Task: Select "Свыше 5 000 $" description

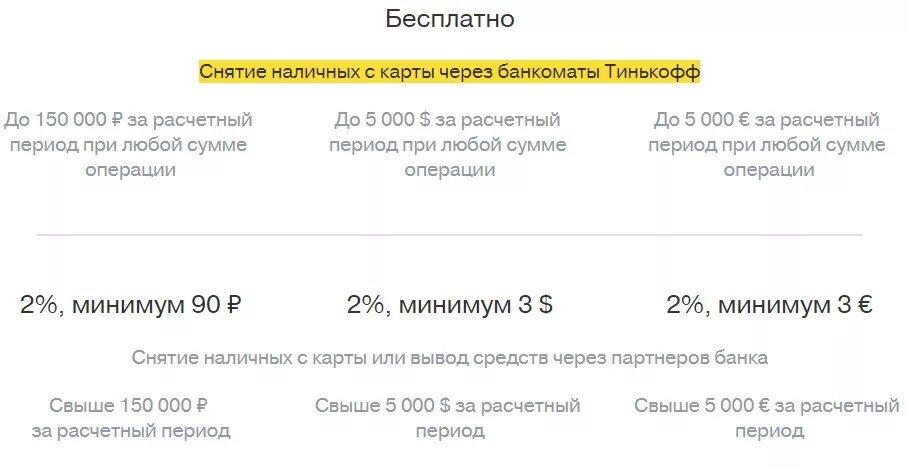Action: (448, 418)
